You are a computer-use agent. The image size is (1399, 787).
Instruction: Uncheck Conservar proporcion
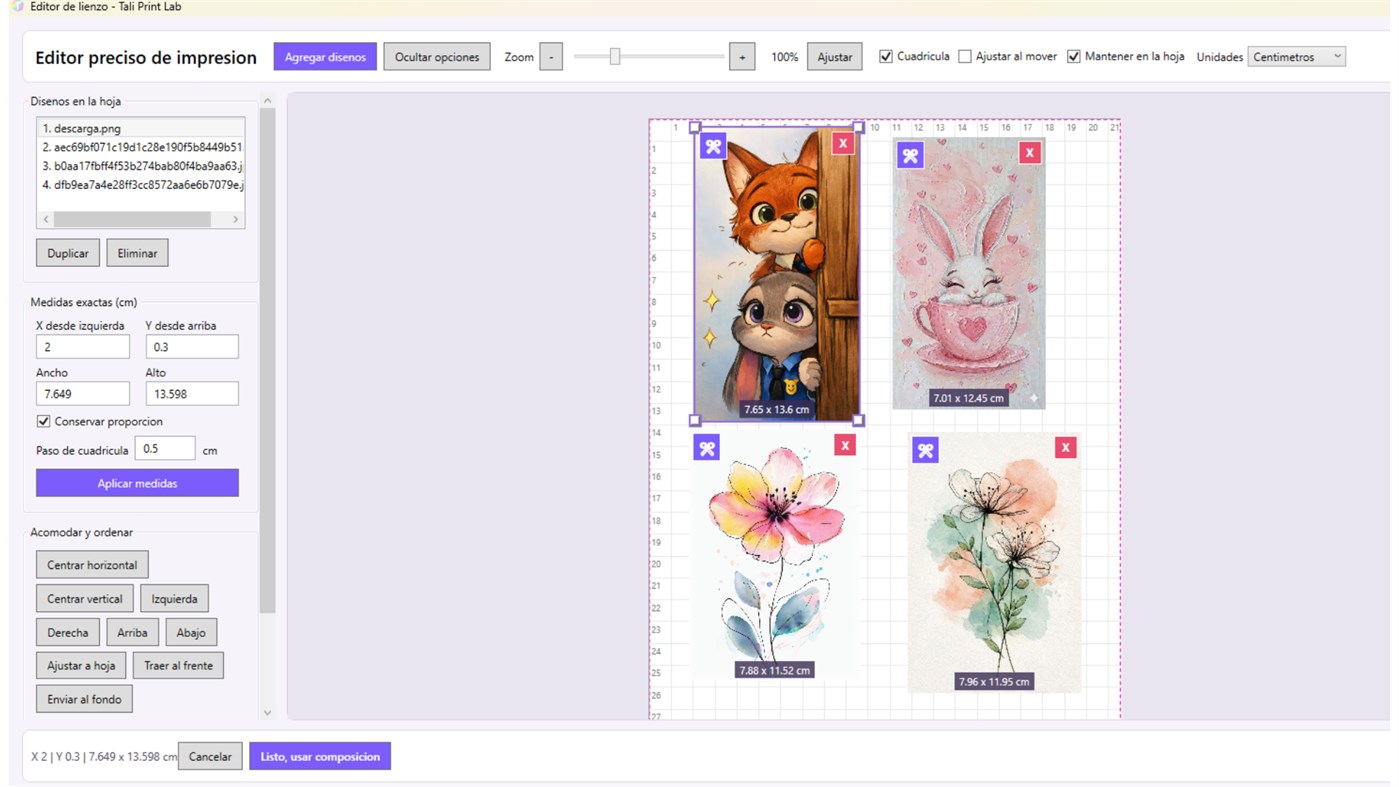(43, 422)
